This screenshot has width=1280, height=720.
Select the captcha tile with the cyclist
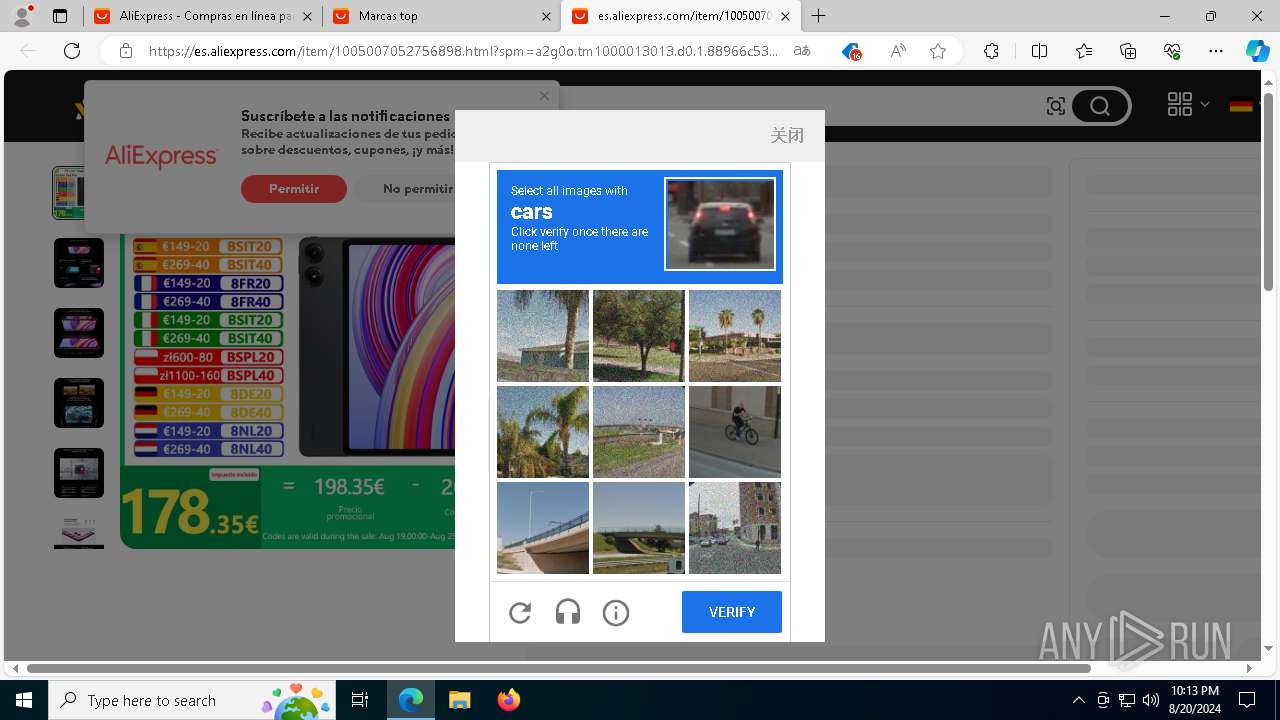735,432
